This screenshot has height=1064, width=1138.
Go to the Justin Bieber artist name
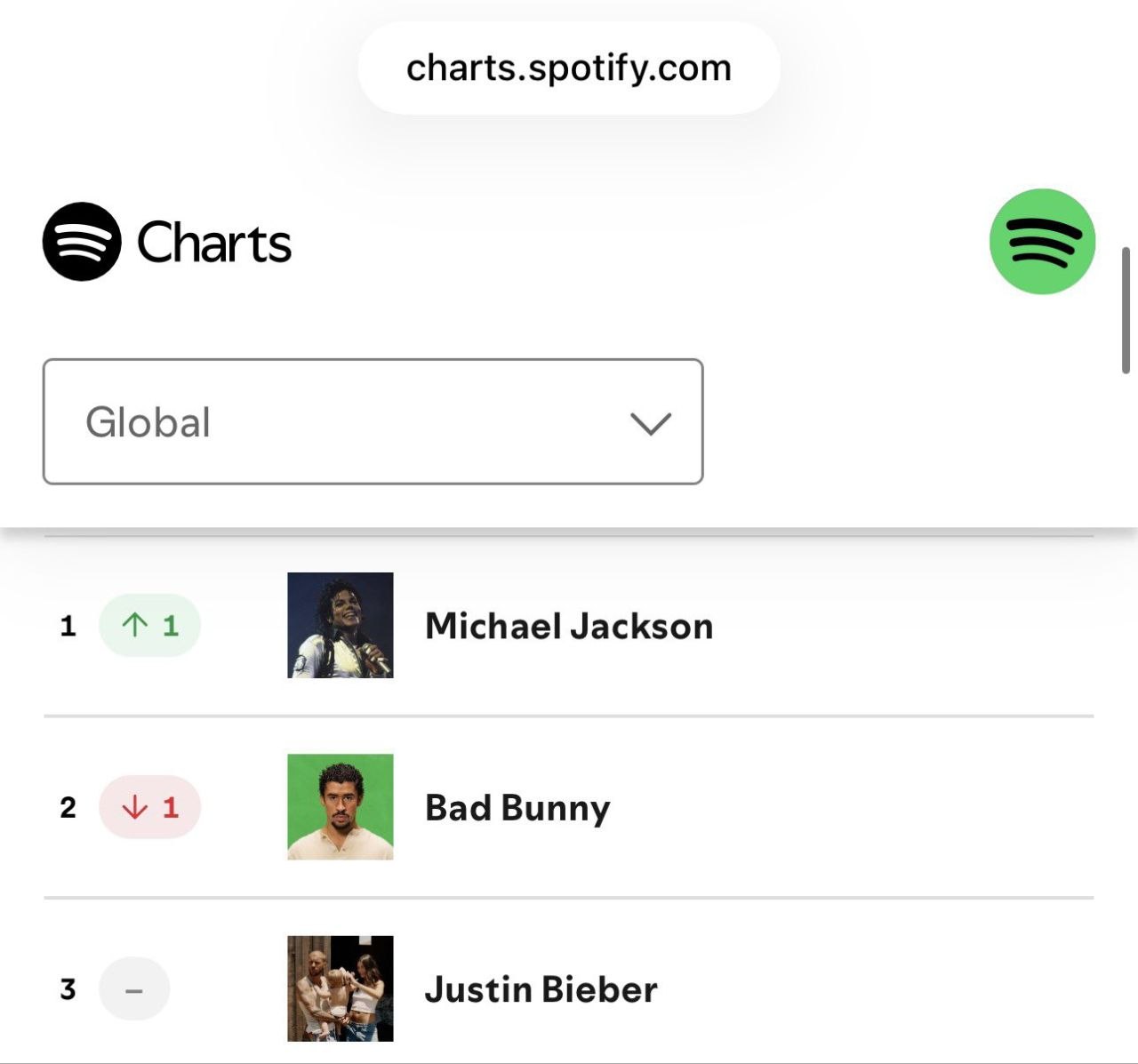tap(541, 989)
